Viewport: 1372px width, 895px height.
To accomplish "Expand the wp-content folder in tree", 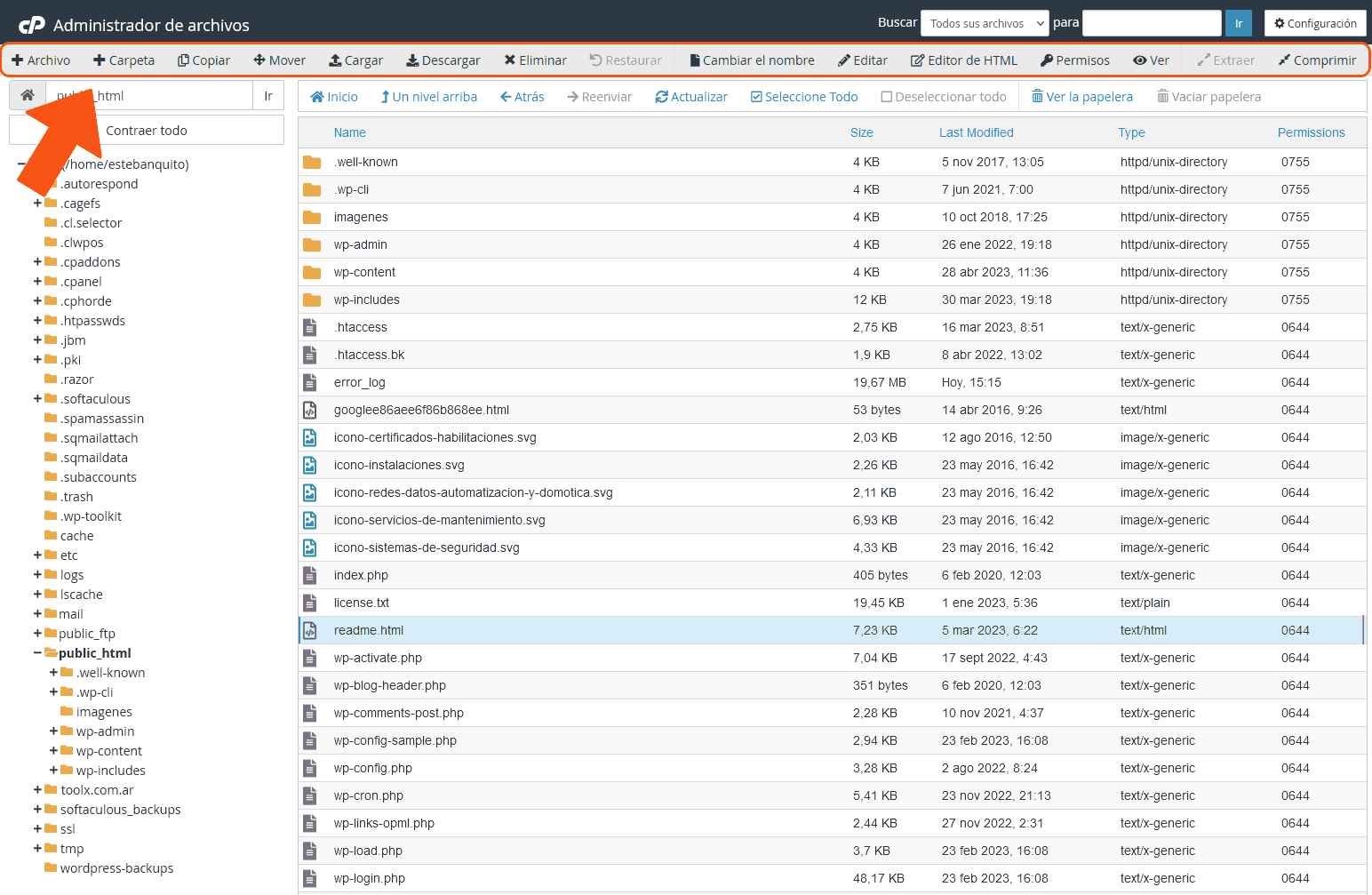I will [53, 751].
